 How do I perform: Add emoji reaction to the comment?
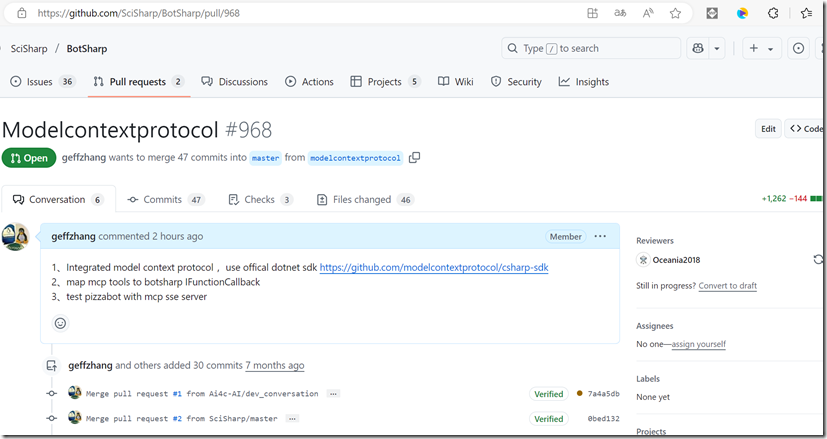pos(60,323)
